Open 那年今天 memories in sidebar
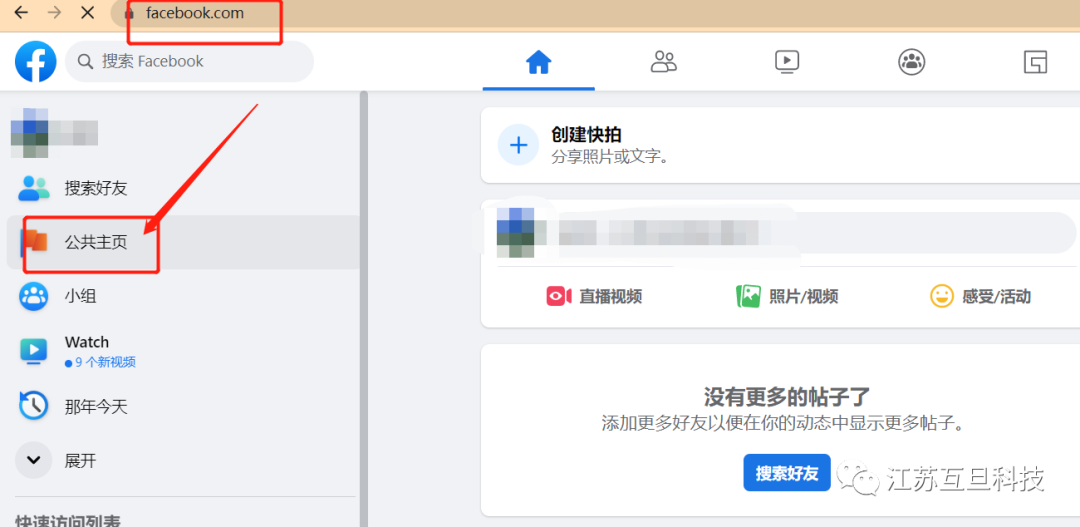The height and width of the screenshot is (527, 1080). click(x=96, y=406)
